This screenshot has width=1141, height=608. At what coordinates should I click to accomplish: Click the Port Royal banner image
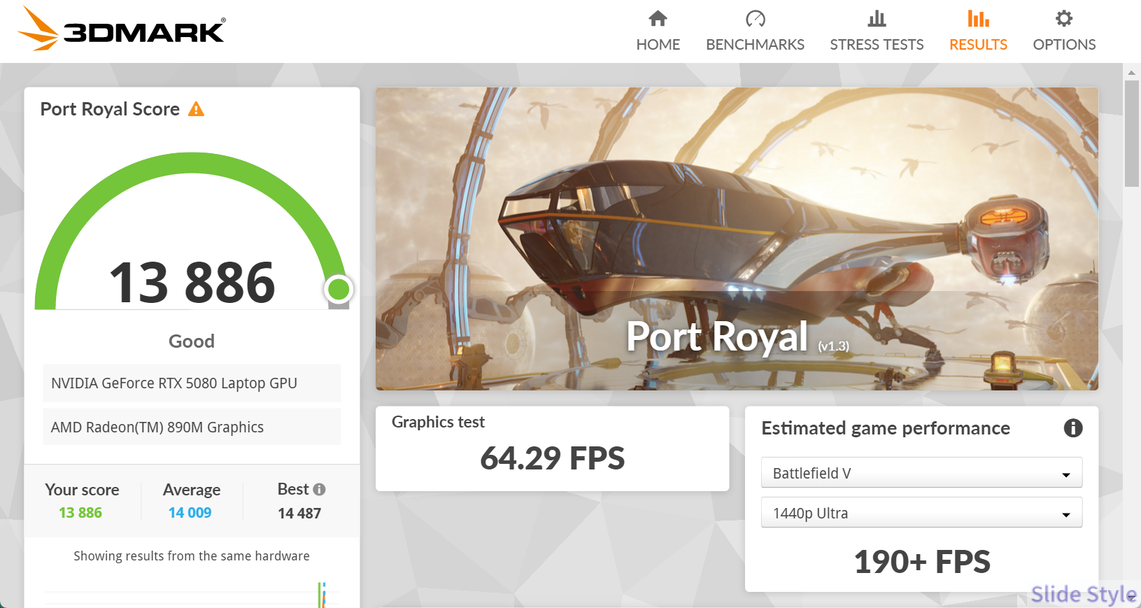(x=736, y=238)
